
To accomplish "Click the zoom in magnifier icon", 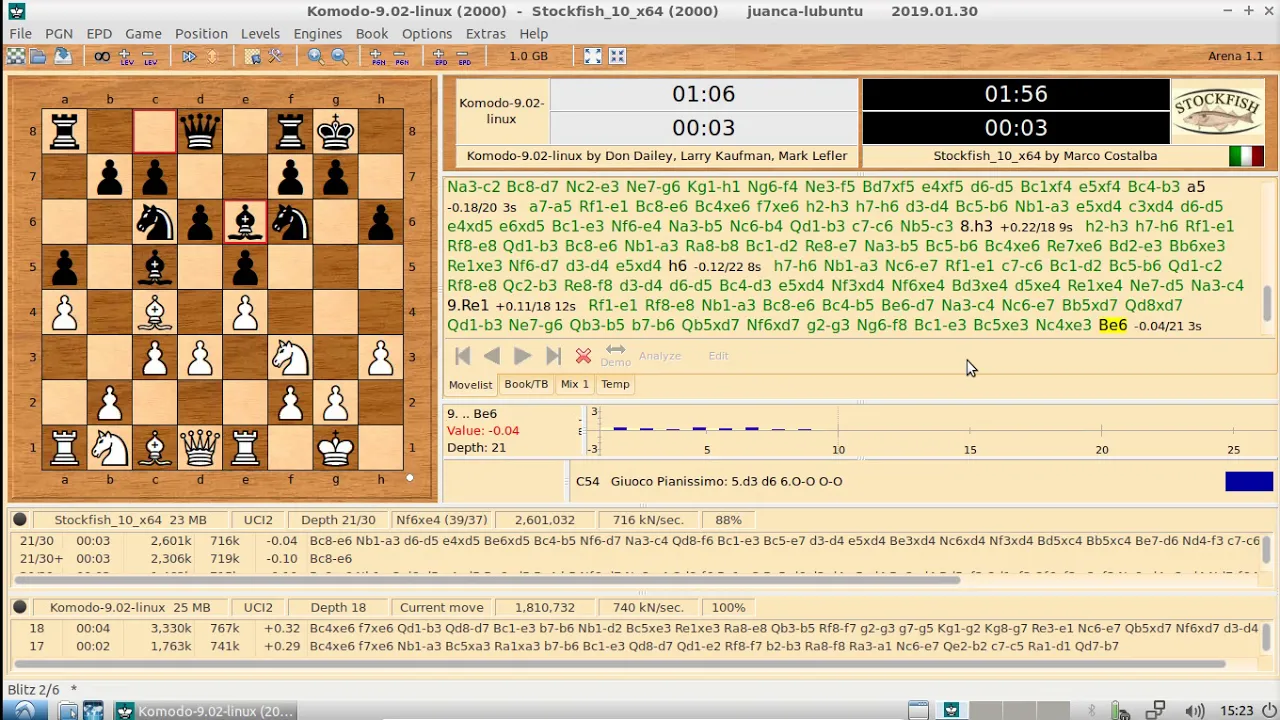I will pyautogui.click(x=316, y=57).
